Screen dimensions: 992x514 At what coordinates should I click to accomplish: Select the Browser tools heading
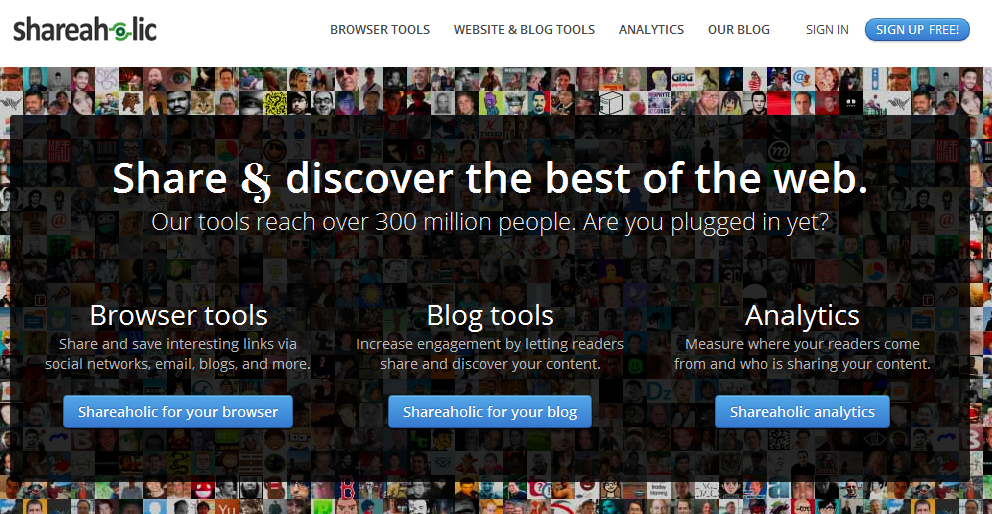(178, 315)
